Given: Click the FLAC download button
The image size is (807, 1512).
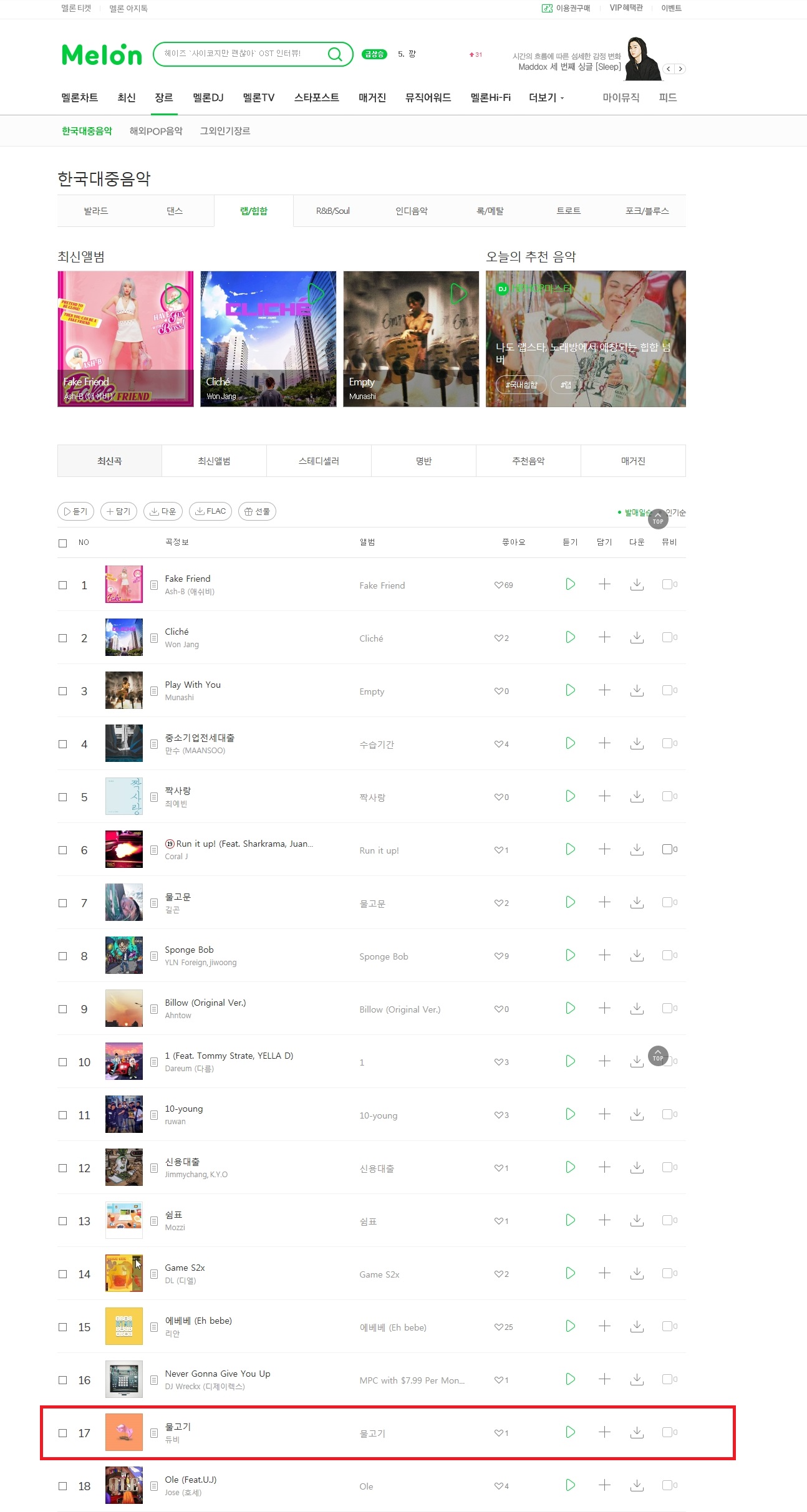Looking at the screenshot, I should [x=210, y=511].
